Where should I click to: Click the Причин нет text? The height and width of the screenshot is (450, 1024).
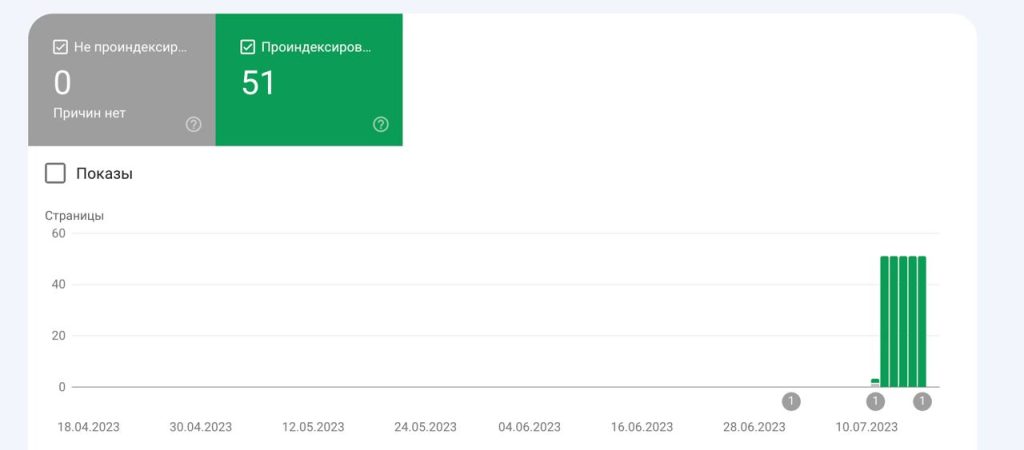tap(89, 113)
